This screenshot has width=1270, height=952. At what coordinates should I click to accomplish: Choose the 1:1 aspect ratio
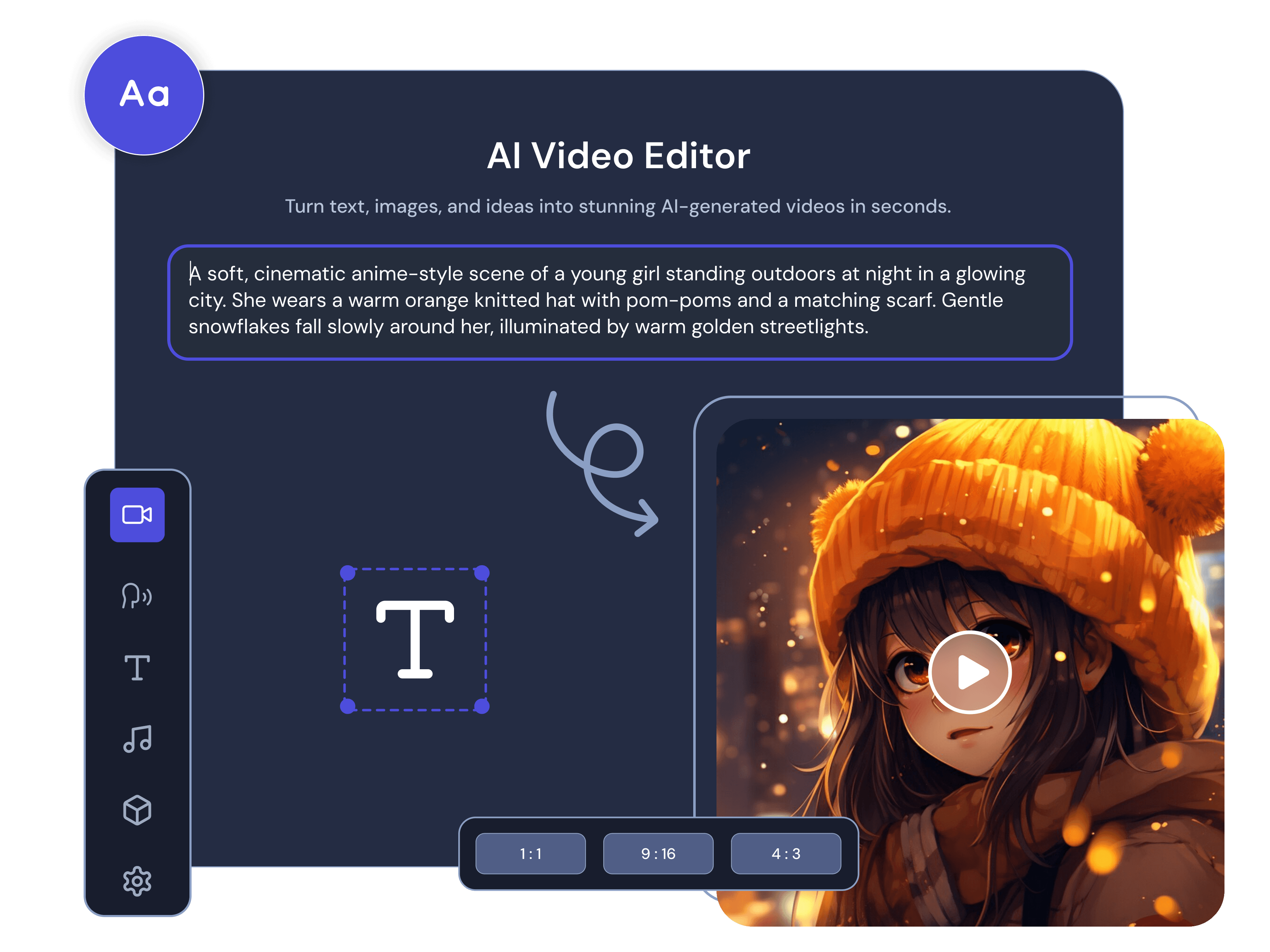[531, 853]
